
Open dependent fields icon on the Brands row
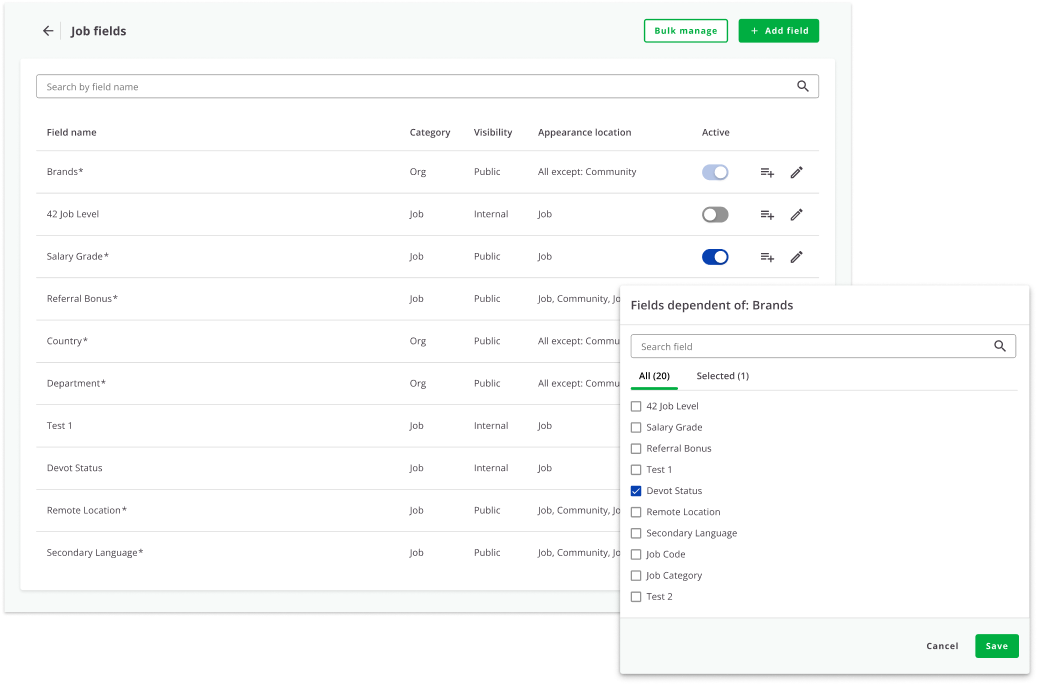(766, 172)
